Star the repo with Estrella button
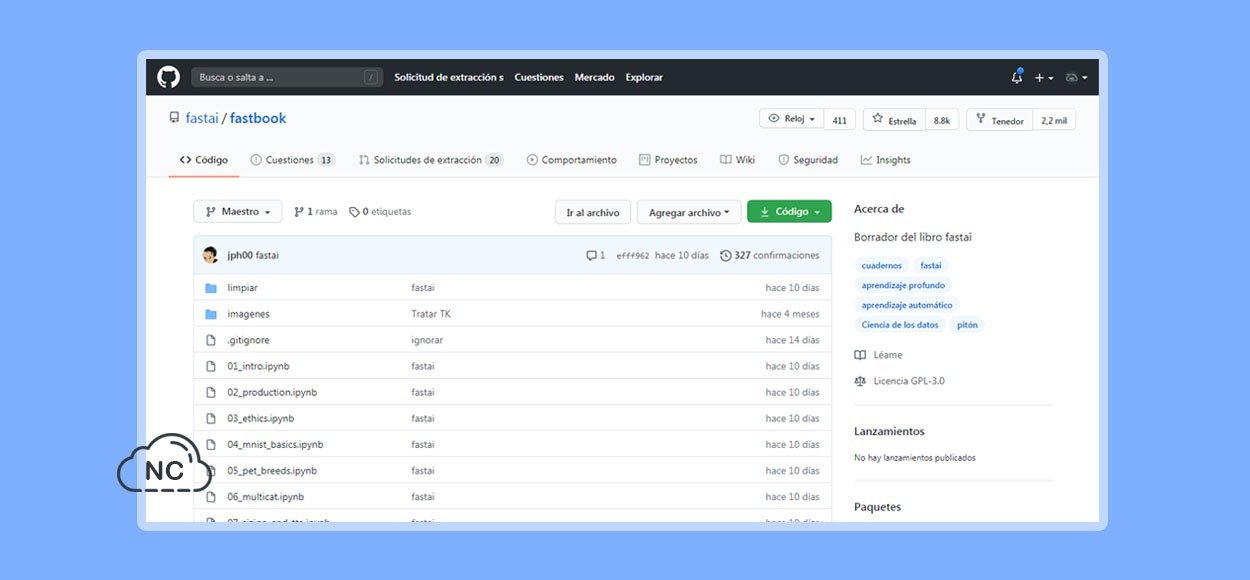This screenshot has width=1250, height=580. [894, 120]
